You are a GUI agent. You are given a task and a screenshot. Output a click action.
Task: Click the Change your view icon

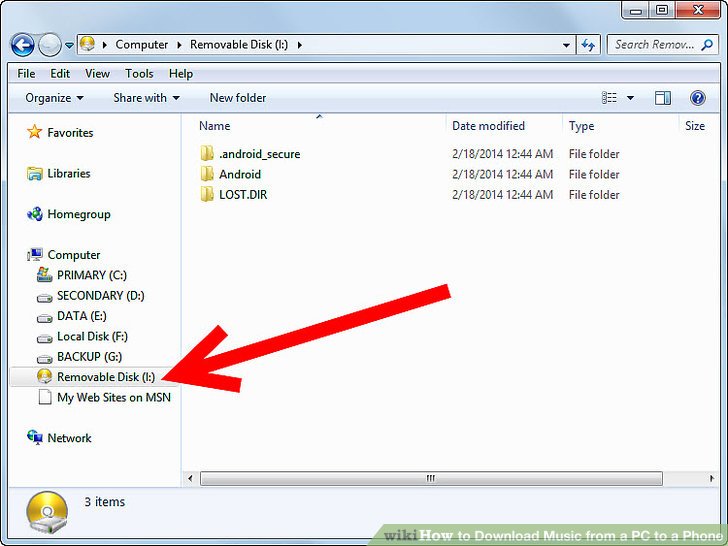[609, 98]
